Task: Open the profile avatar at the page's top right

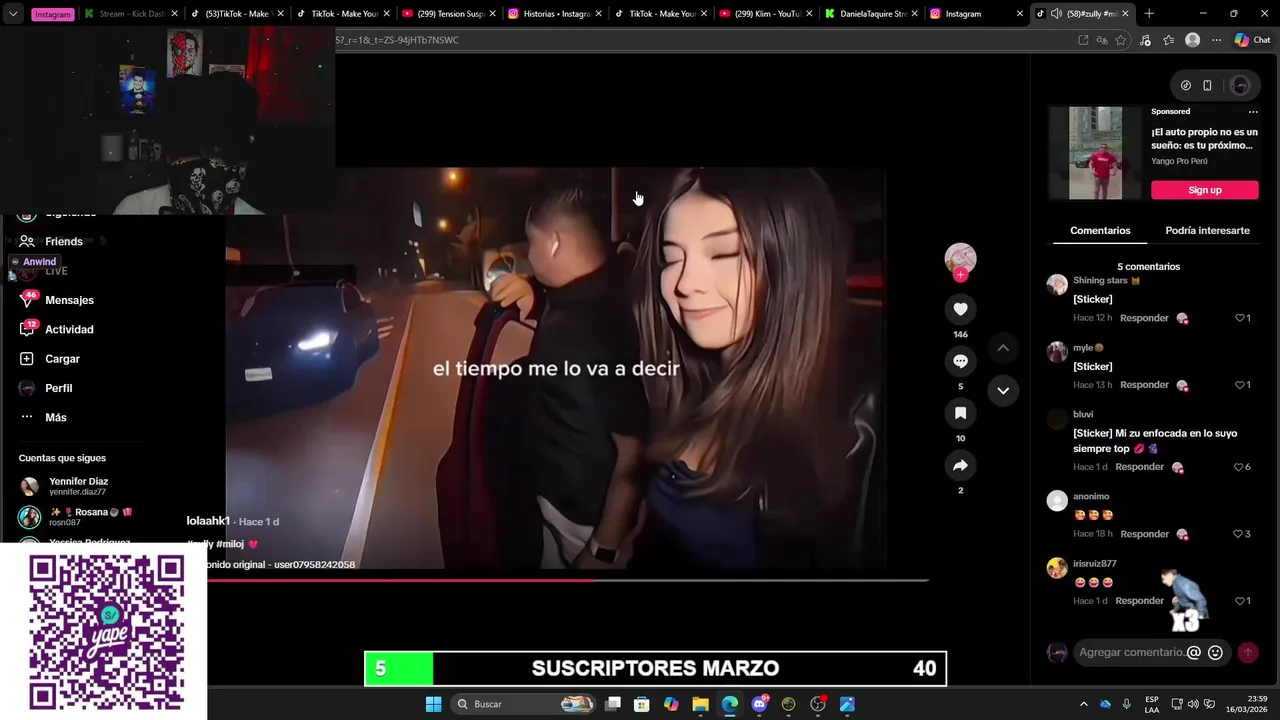Action: point(1240,85)
